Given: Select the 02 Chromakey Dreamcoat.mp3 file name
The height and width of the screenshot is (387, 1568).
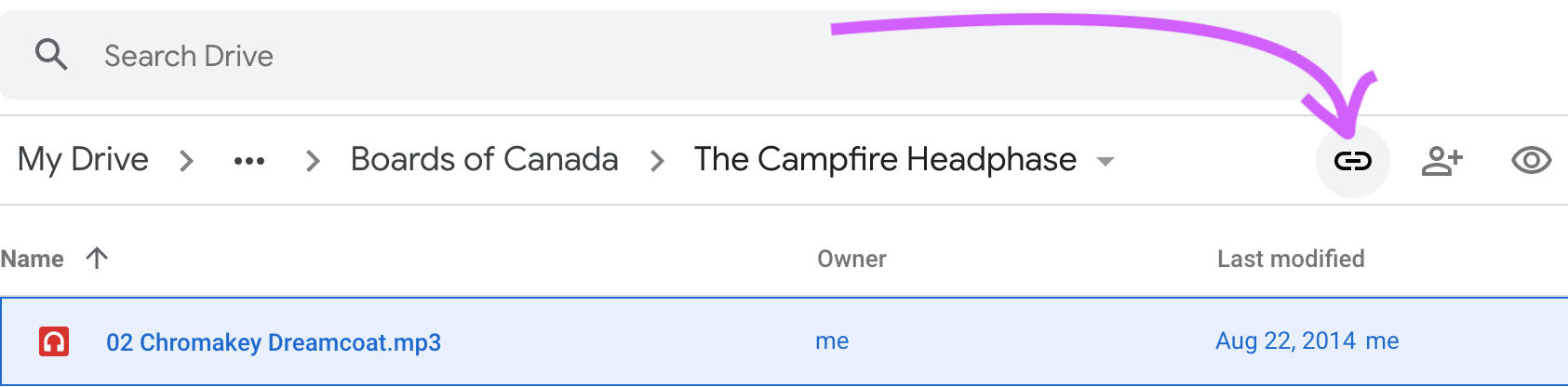Looking at the screenshot, I should point(274,342).
